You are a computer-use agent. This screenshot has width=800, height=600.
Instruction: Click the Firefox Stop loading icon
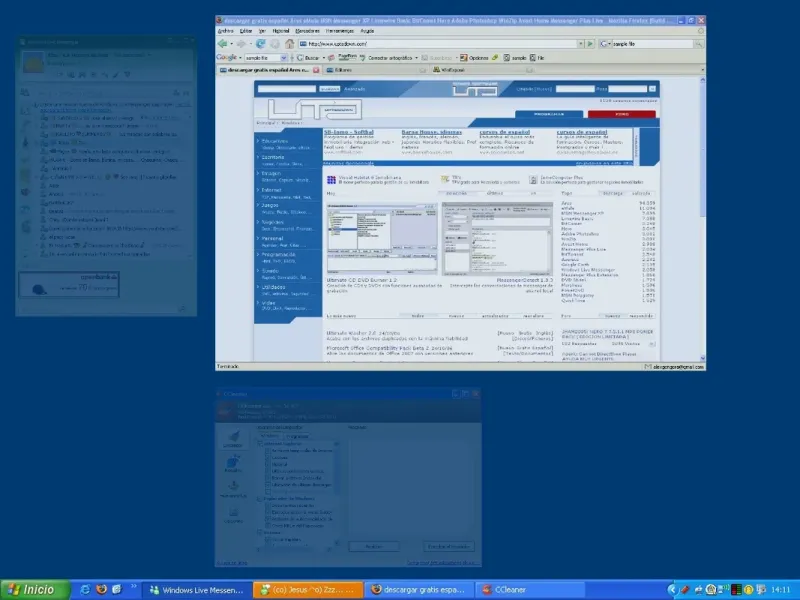(x=275, y=44)
